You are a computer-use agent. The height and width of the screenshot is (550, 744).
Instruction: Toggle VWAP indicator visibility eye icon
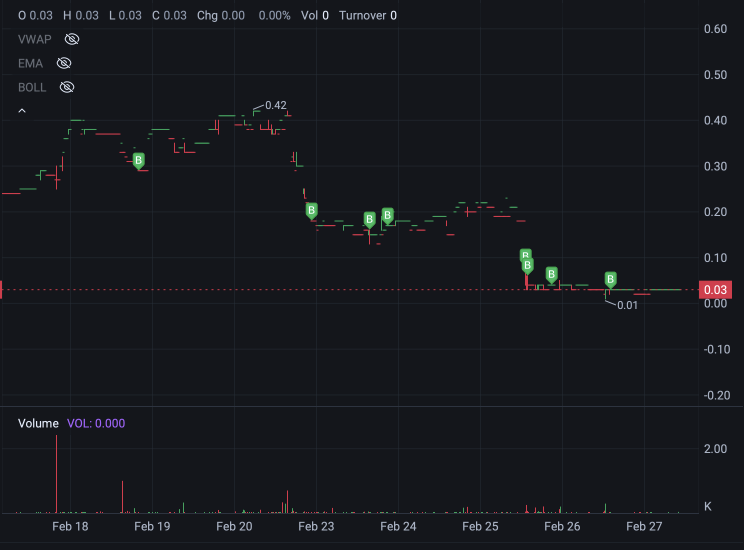pyautogui.click(x=72, y=39)
